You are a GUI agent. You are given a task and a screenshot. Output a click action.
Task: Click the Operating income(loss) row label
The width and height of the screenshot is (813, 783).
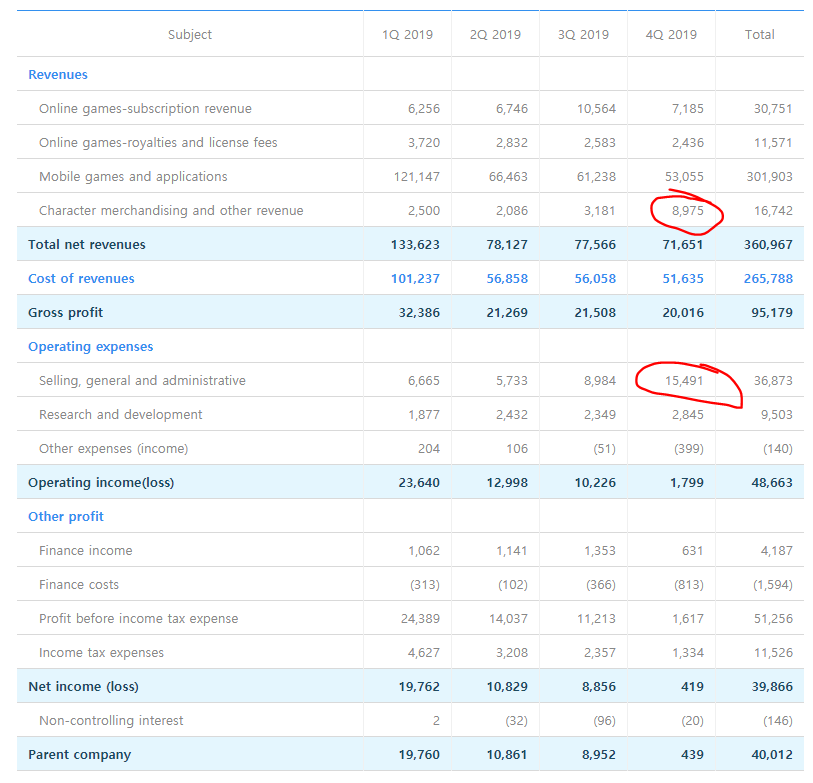(101, 483)
